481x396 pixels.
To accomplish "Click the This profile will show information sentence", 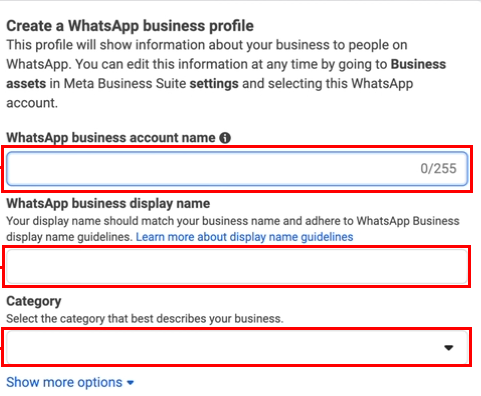I will pyautogui.click(x=207, y=45).
